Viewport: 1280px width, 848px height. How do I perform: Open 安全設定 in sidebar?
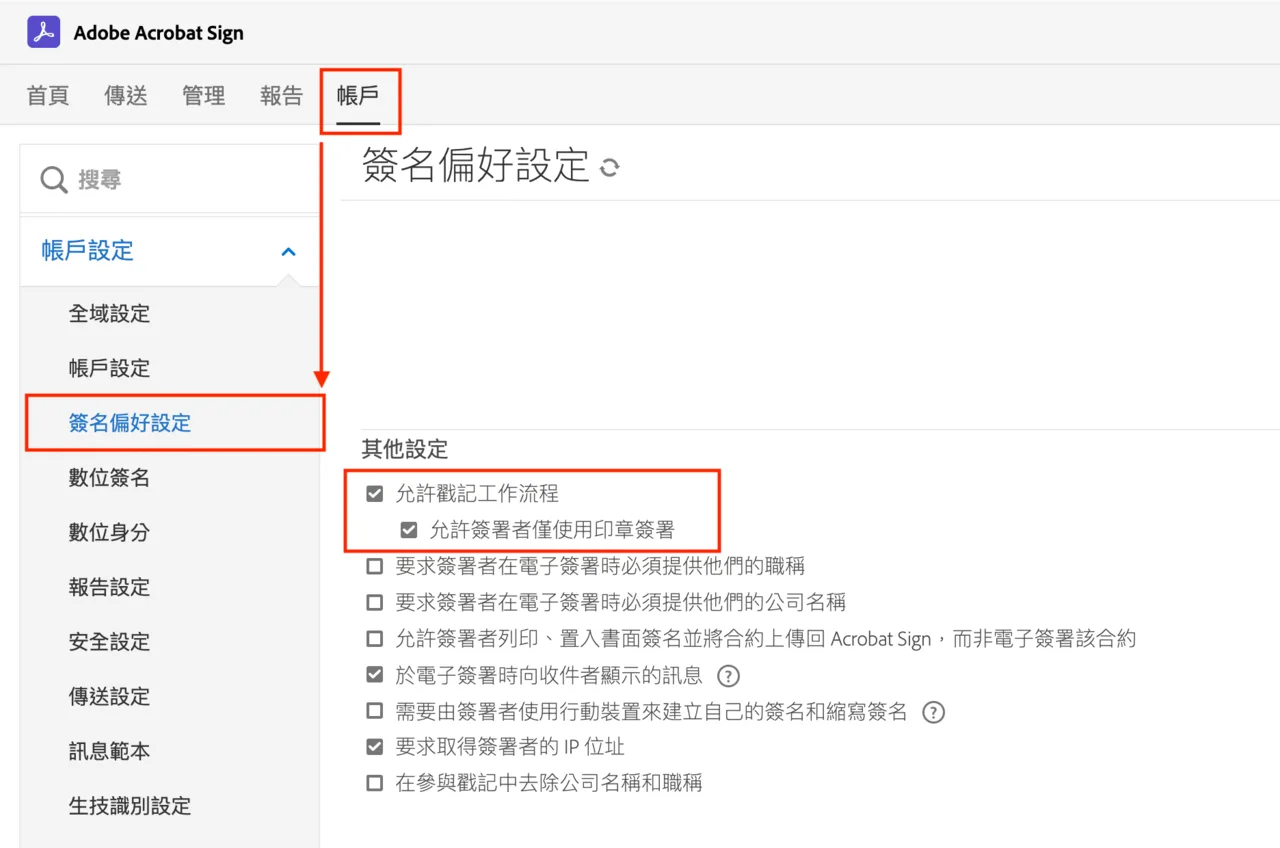109,642
